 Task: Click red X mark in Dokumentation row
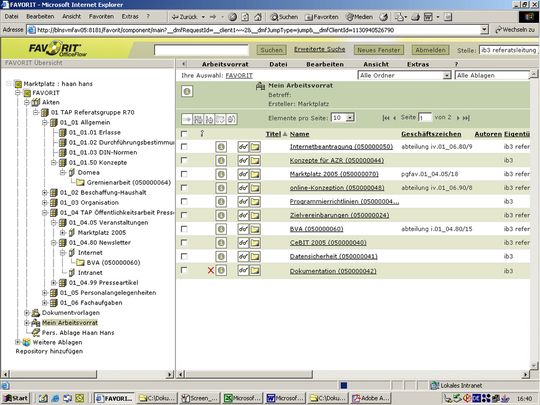pyautogui.click(x=211, y=271)
